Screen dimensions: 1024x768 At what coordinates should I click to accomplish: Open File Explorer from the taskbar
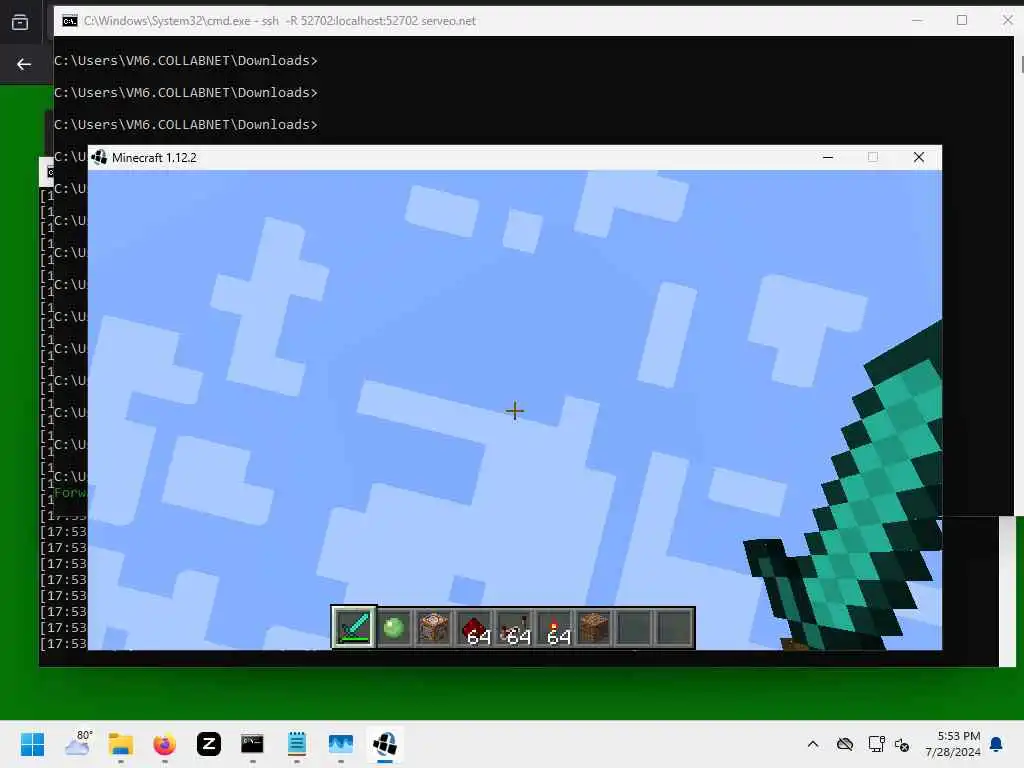(x=121, y=744)
